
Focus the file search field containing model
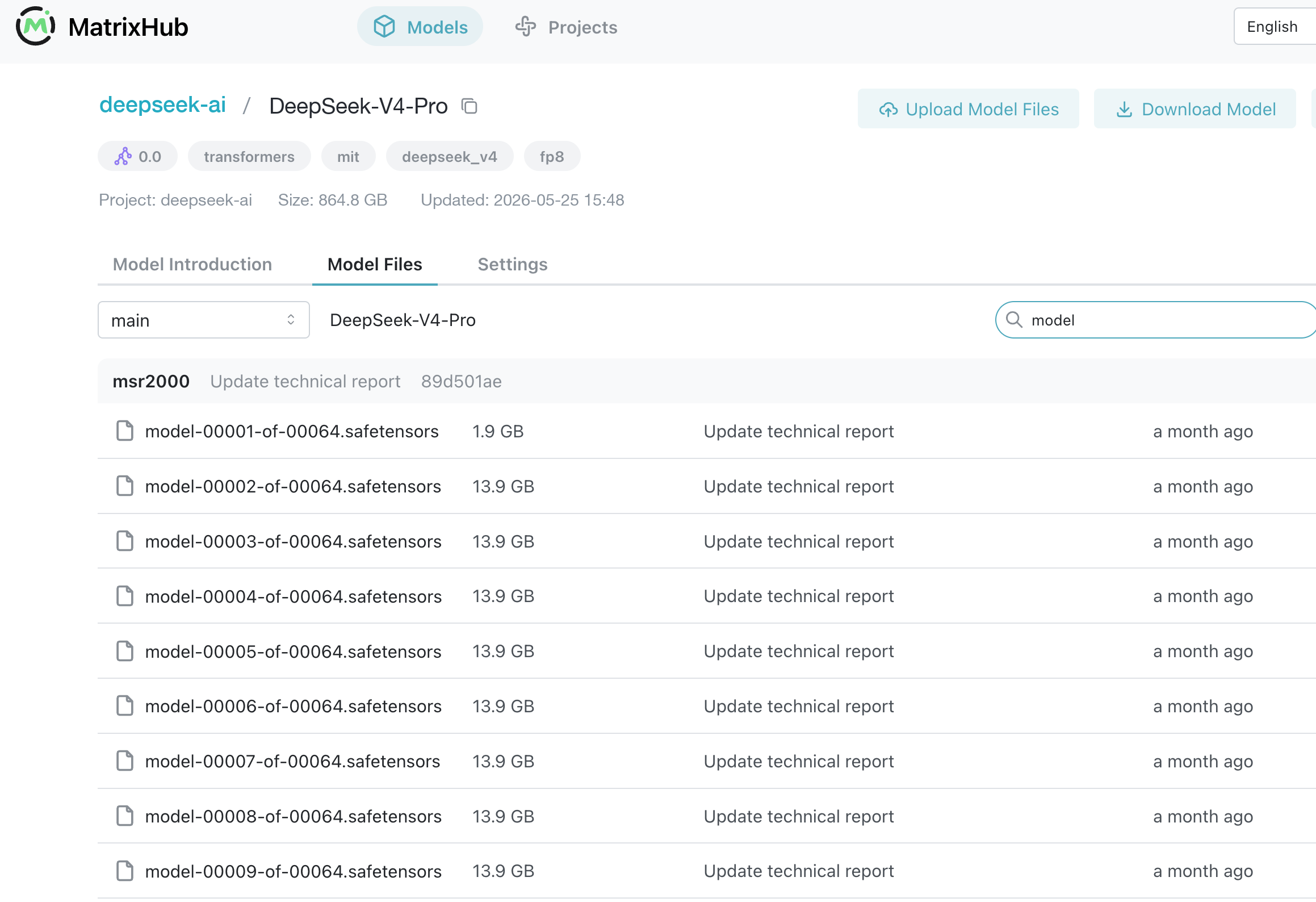pyautogui.click(x=1156, y=320)
